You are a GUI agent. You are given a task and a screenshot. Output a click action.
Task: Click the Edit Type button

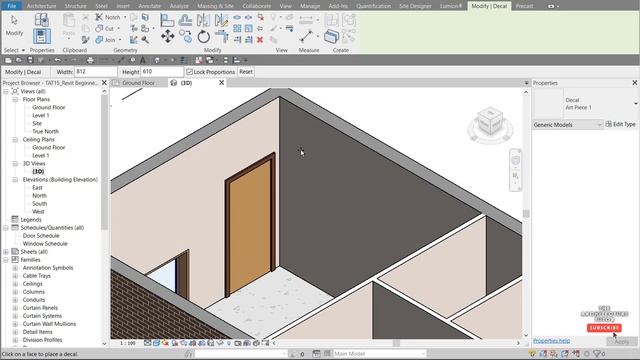pyautogui.click(x=620, y=124)
